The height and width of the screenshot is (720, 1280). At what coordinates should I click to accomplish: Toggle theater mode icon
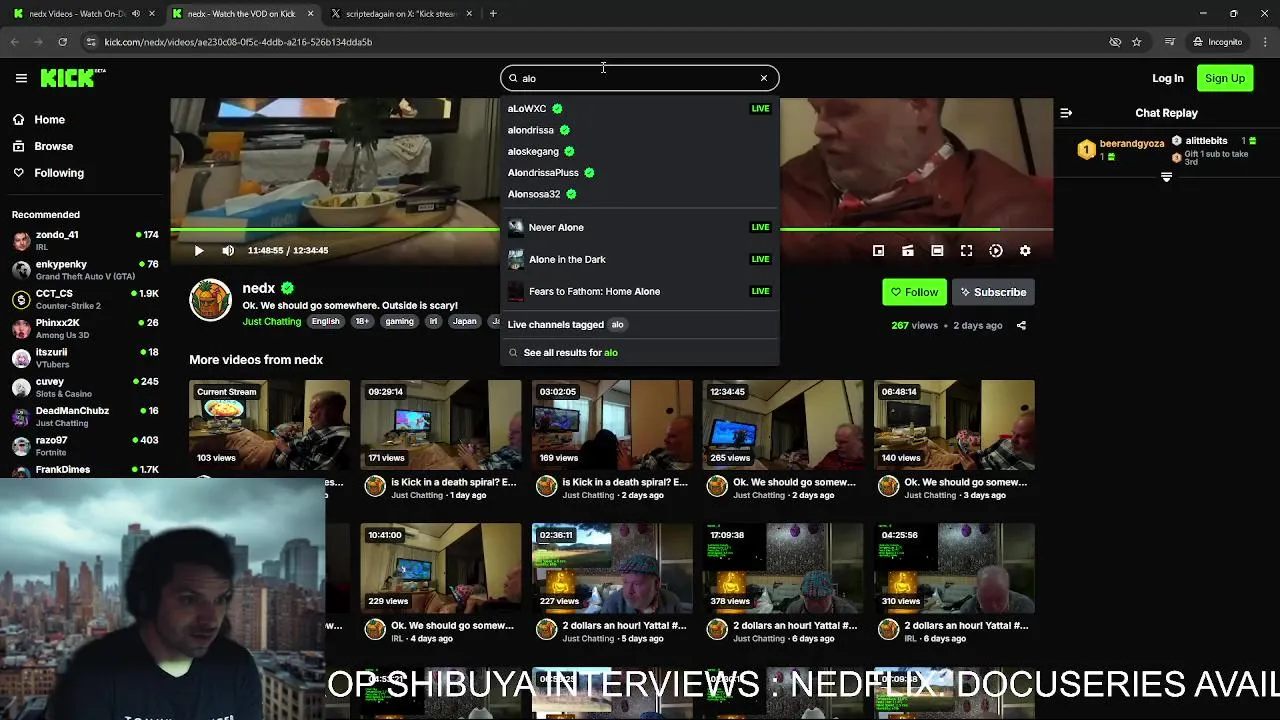click(x=937, y=251)
